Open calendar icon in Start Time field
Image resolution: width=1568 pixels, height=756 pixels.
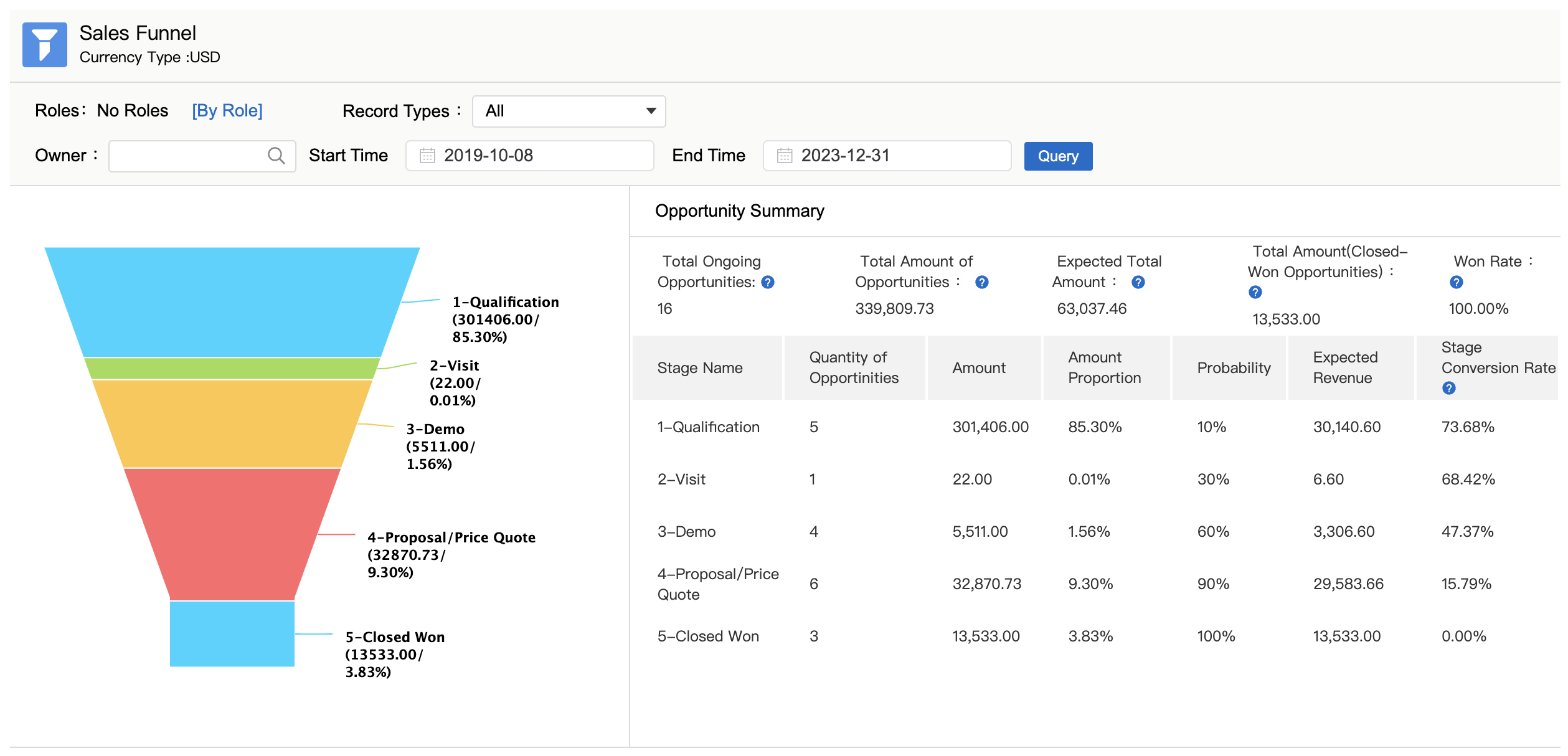pyautogui.click(x=427, y=156)
